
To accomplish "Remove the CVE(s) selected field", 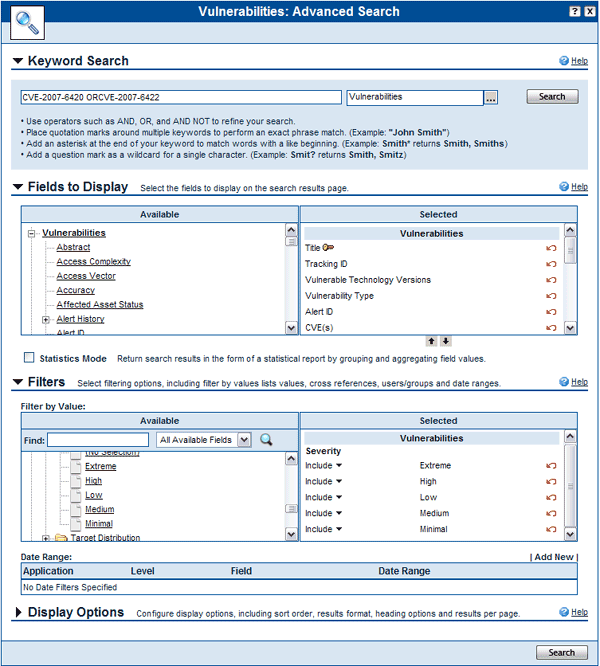I will (x=551, y=328).
